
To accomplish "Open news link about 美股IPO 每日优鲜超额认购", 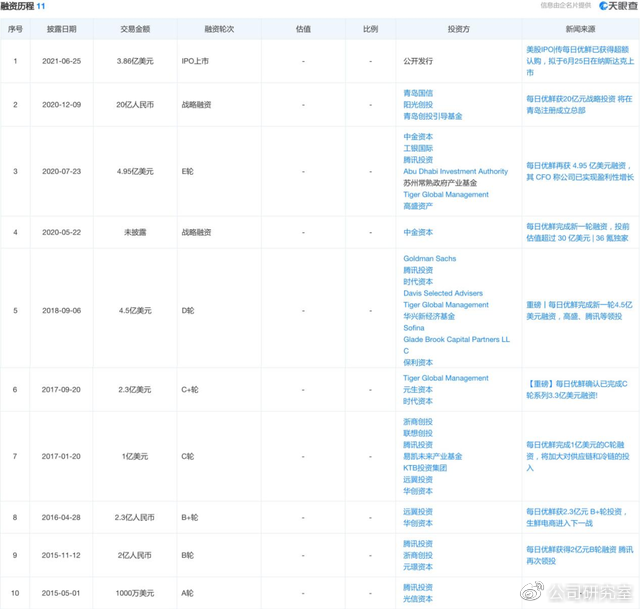I will (580, 61).
